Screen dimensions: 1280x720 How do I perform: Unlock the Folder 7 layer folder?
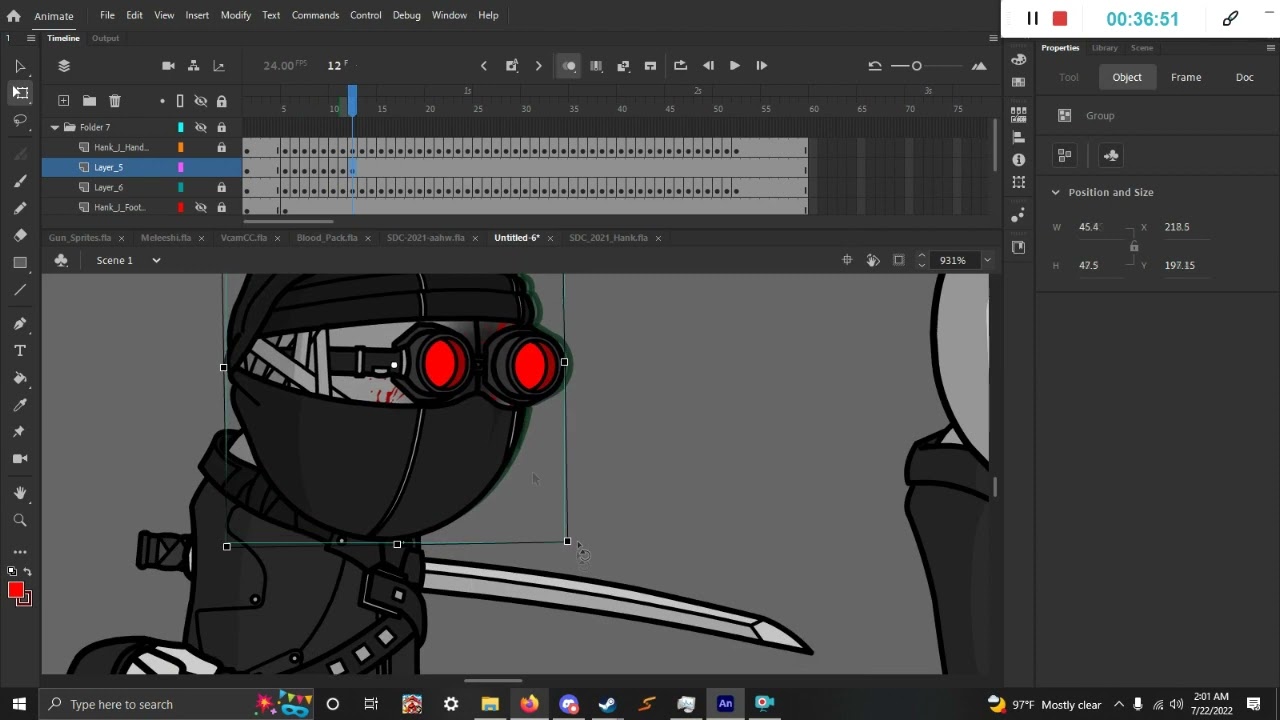tap(221, 127)
